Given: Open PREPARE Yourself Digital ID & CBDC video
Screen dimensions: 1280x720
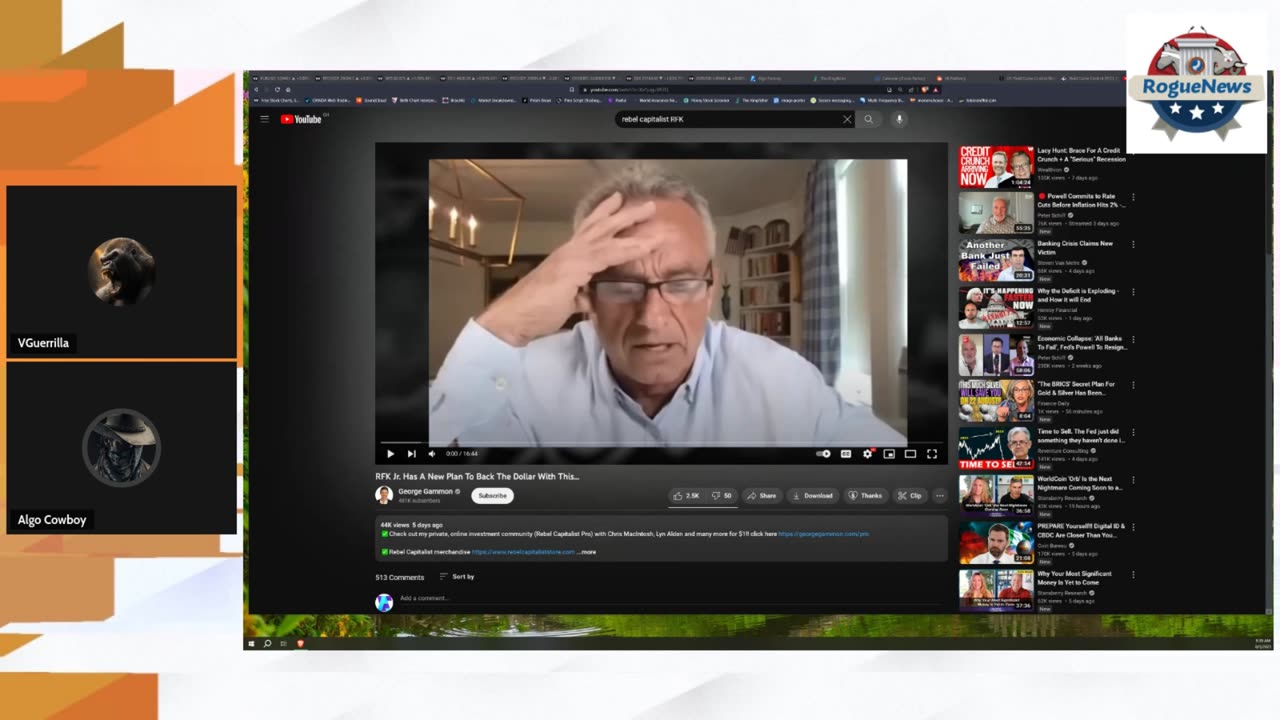Looking at the screenshot, I should coord(1080,530).
